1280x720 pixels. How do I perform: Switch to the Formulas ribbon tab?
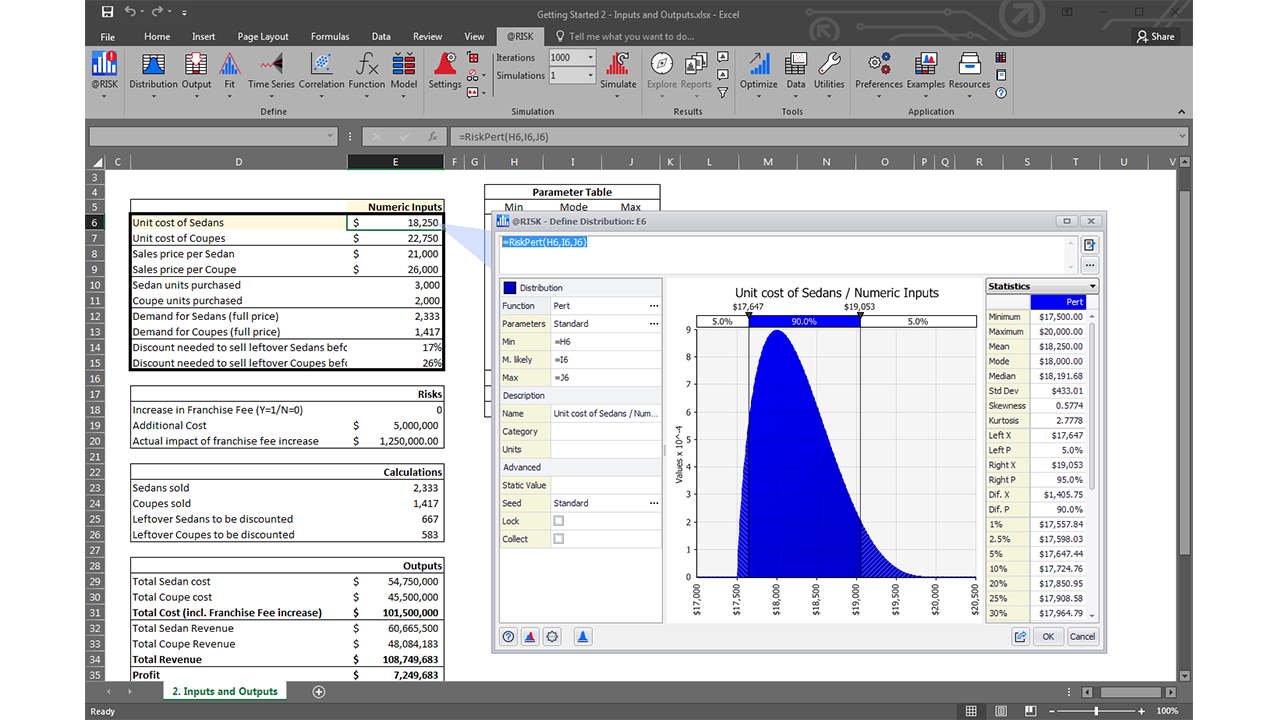(329, 35)
